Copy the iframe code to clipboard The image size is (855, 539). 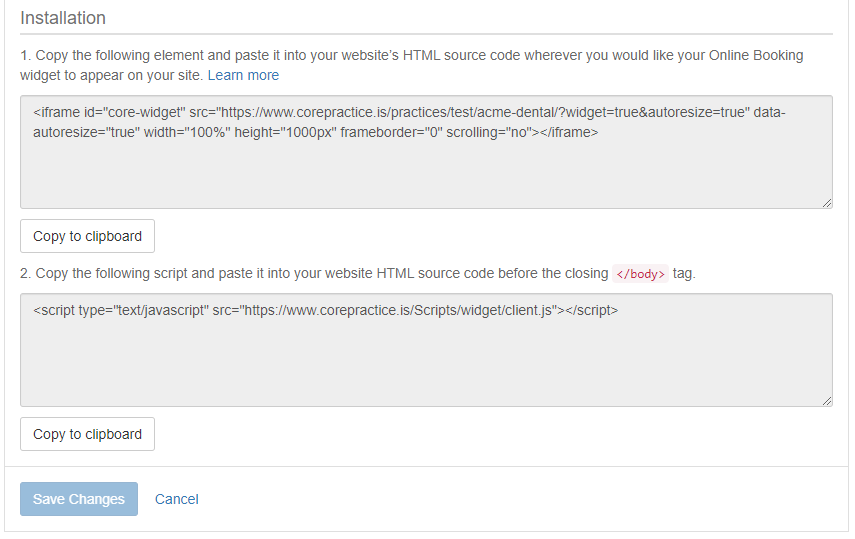point(87,236)
